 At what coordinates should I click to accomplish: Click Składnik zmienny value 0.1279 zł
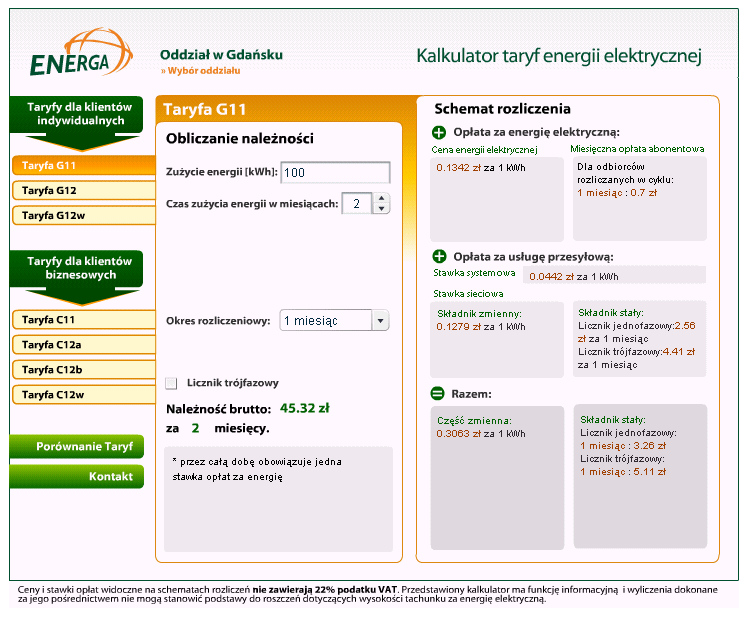click(x=458, y=327)
